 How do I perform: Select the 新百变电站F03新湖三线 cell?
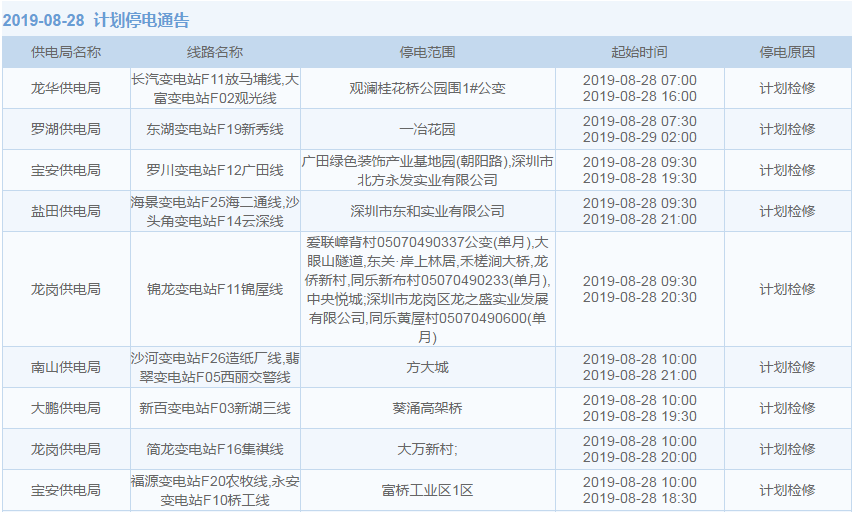(x=215, y=408)
